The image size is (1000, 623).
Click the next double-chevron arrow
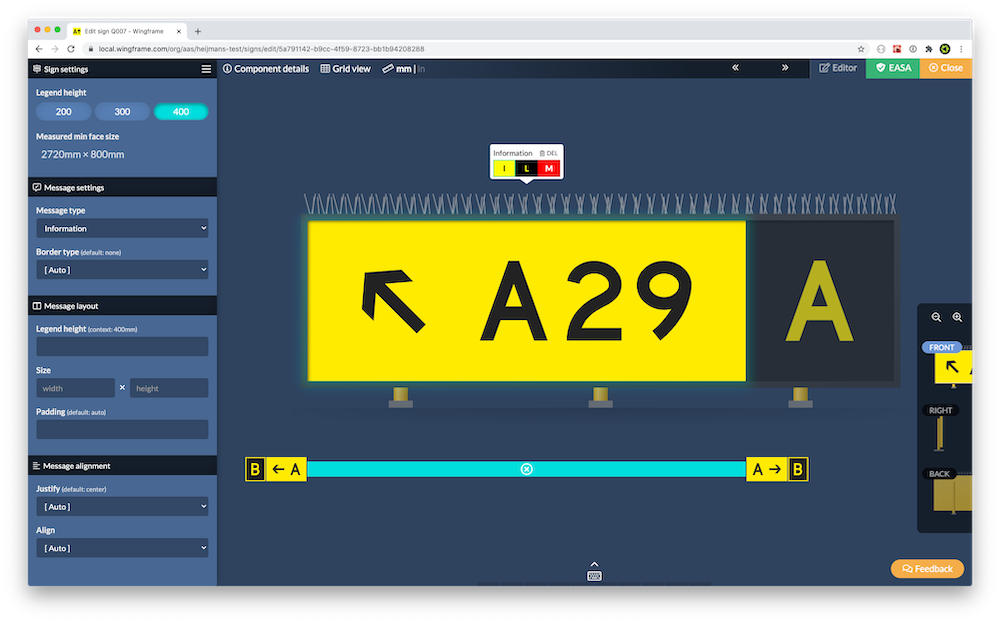785,68
